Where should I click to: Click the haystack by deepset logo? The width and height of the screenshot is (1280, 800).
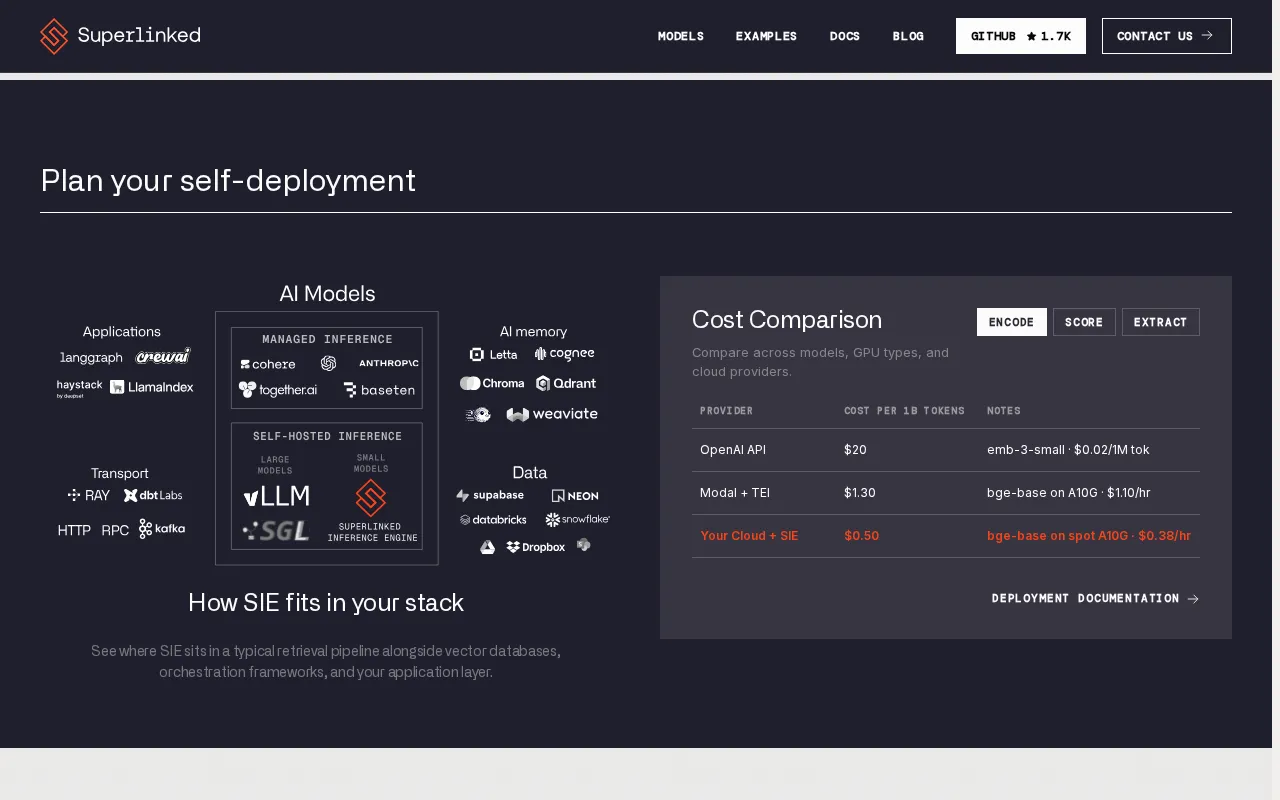(80, 388)
